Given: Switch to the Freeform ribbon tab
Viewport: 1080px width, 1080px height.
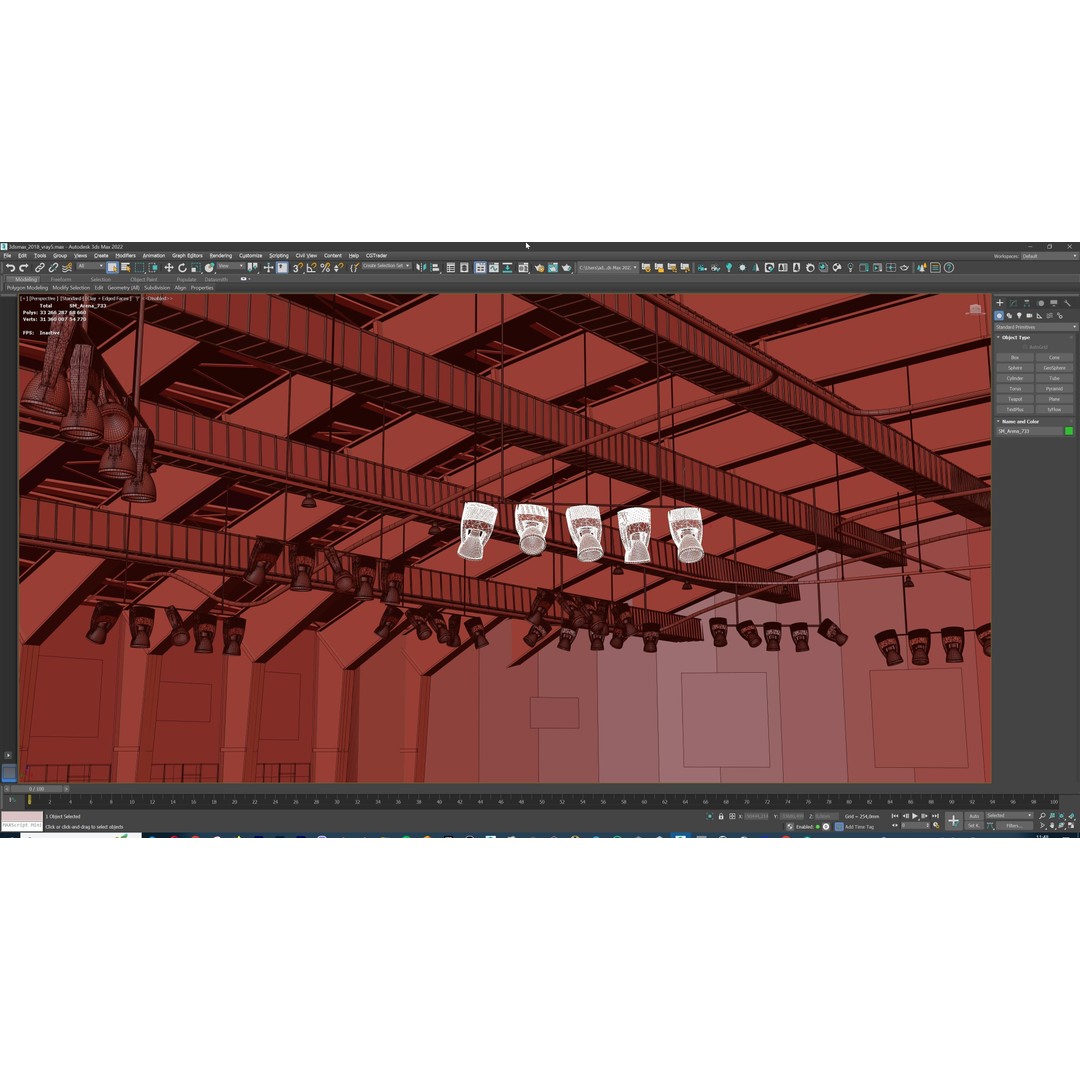Looking at the screenshot, I should click(61, 280).
